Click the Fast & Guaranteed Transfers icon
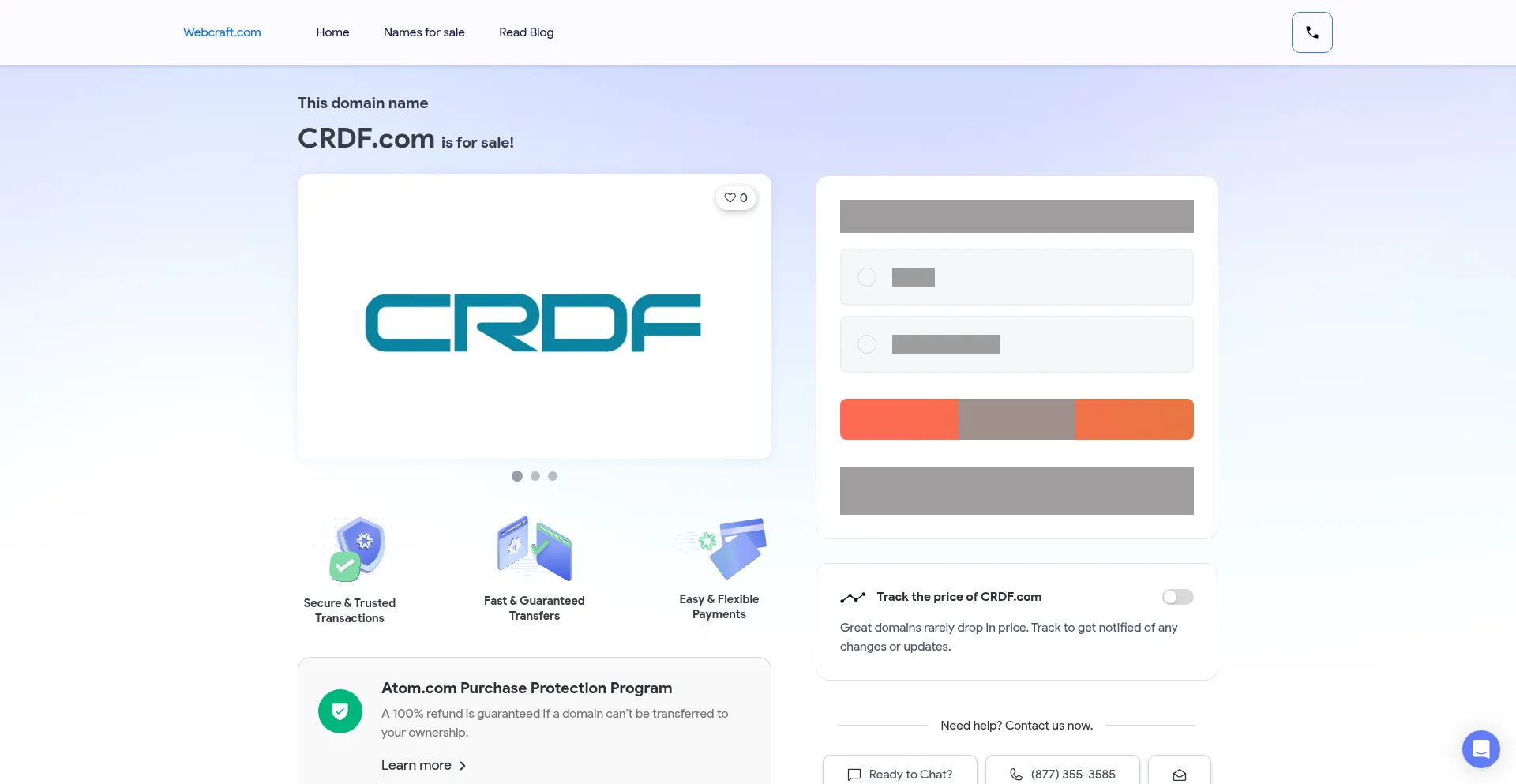The width and height of the screenshot is (1516, 784). click(x=535, y=549)
